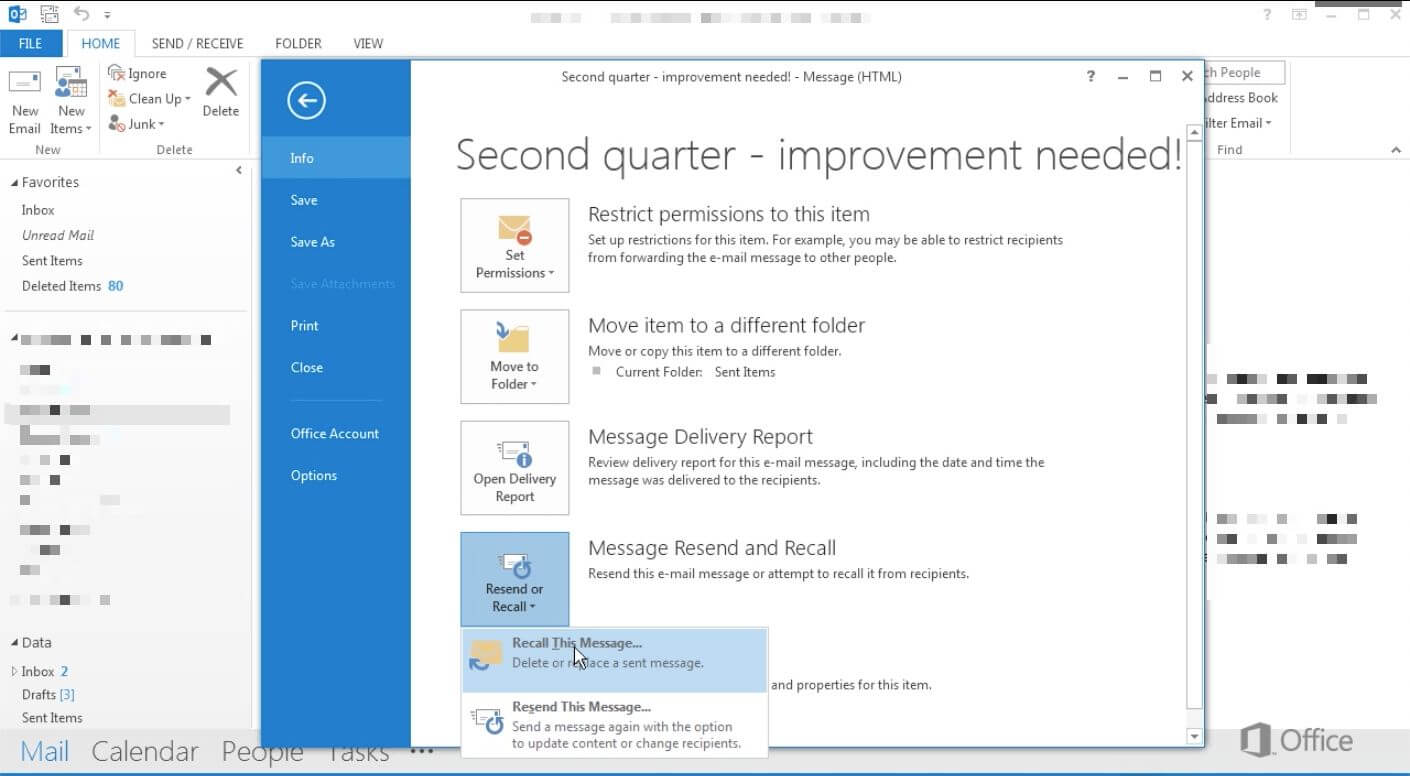Open Options from the backstage sidebar
Screen dimensions: 1410x776
coord(314,475)
